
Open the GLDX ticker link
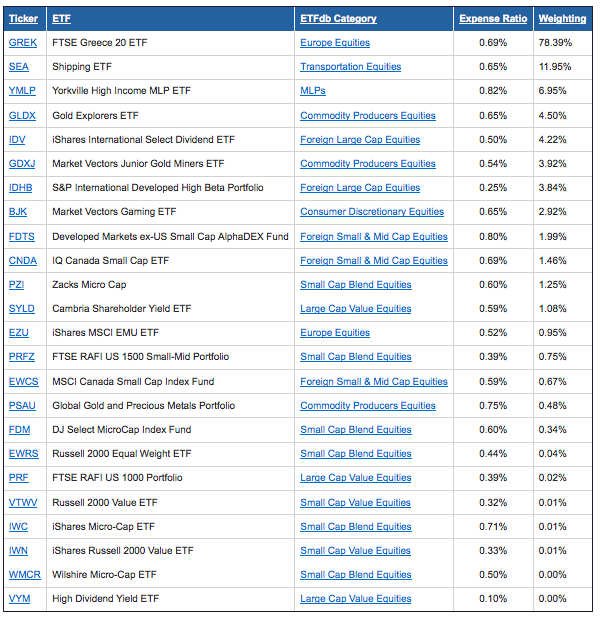click(22, 116)
